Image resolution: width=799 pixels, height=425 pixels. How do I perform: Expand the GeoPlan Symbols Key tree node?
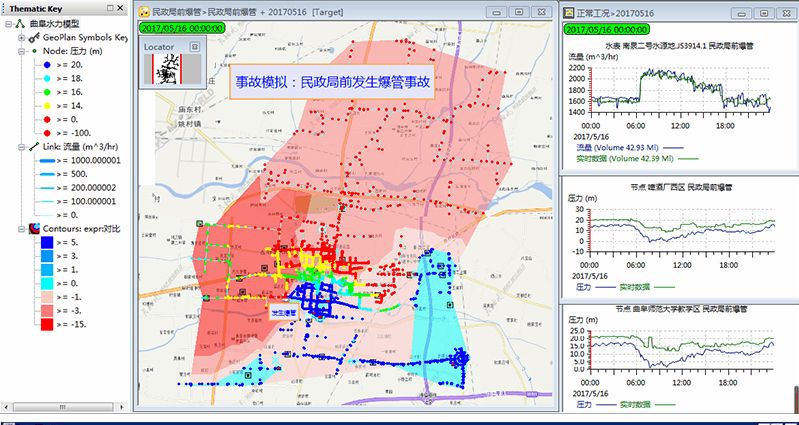click(22, 37)
